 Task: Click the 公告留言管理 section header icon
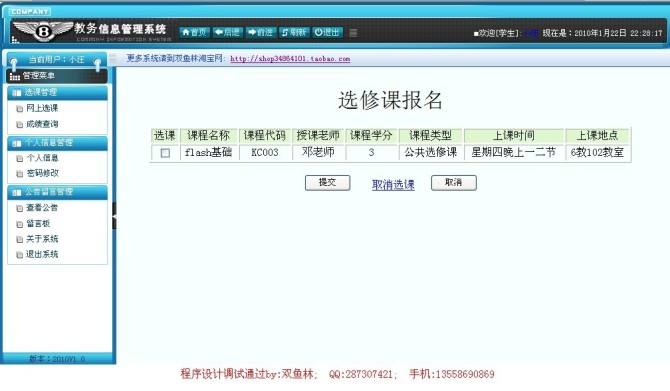(17, 193)
